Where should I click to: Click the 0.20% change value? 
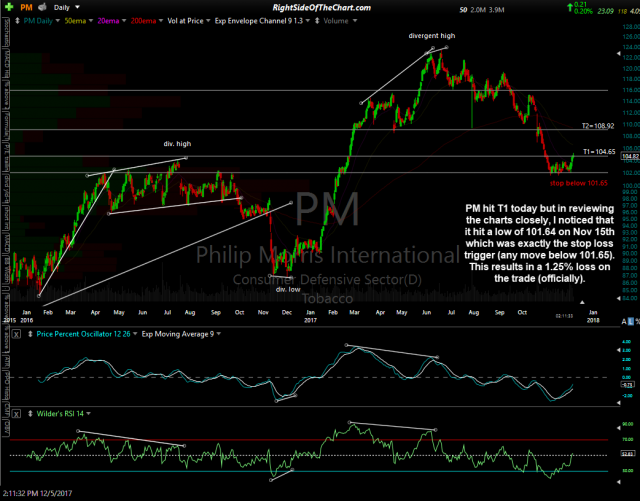[x=583, y=11]
